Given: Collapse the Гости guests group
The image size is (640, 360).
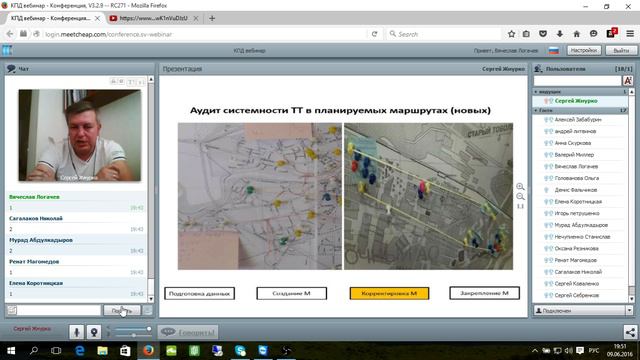Looking at the screenshot, I should 536,110.
